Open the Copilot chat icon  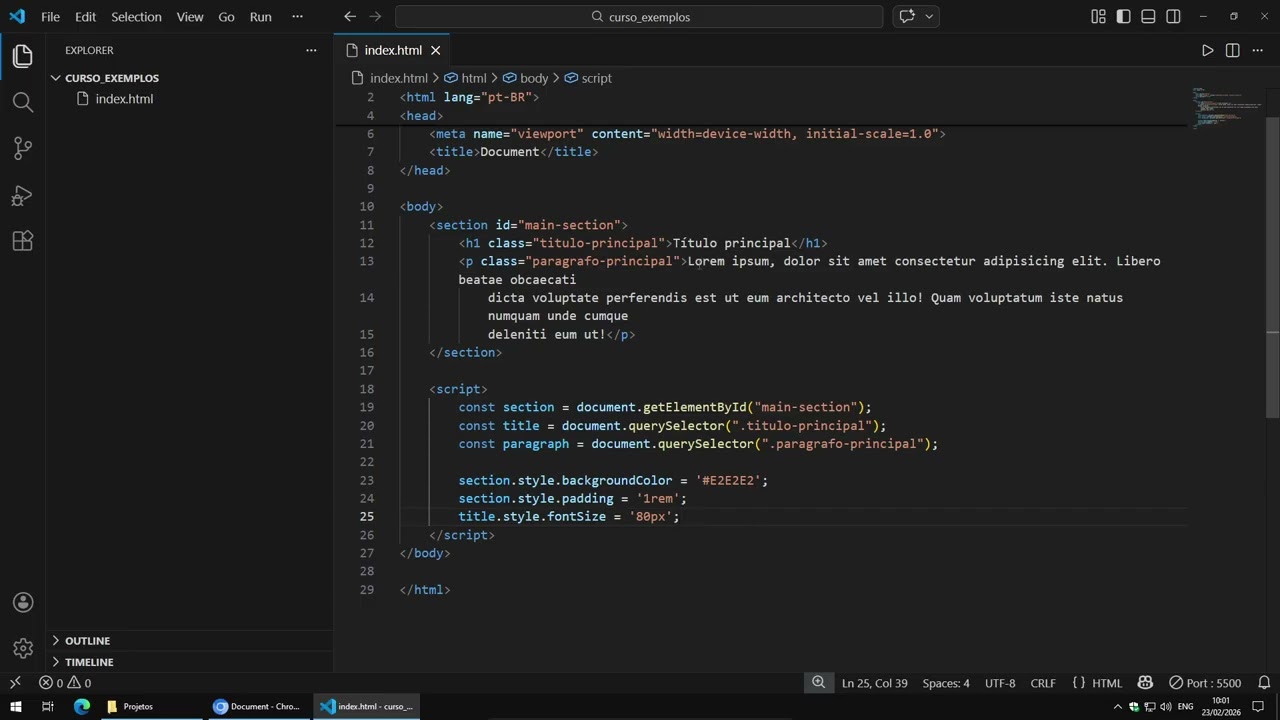[x=907, y=16]
